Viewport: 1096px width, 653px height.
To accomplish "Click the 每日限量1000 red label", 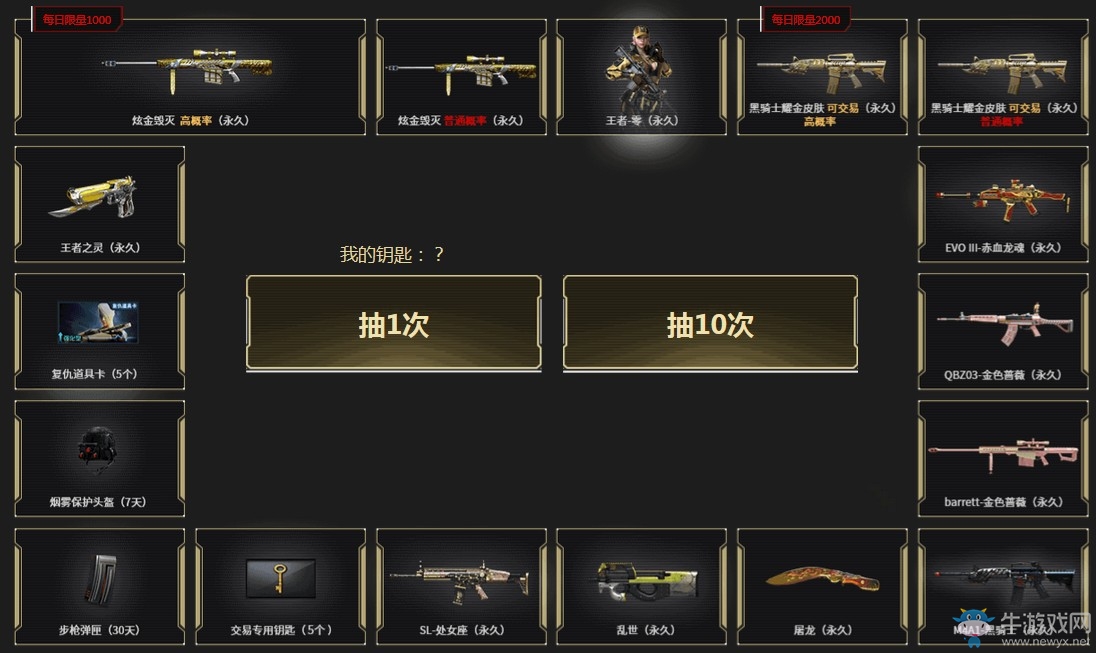I will pos(77,20).
